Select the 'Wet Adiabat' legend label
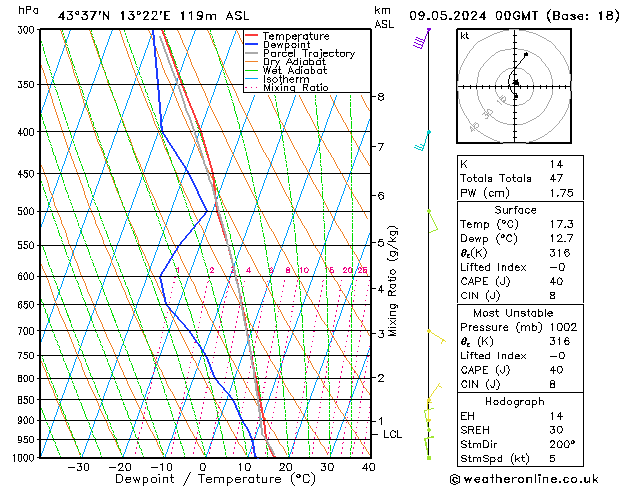The width and height of the screenshot is (629, 486). (x=294, y=71)
